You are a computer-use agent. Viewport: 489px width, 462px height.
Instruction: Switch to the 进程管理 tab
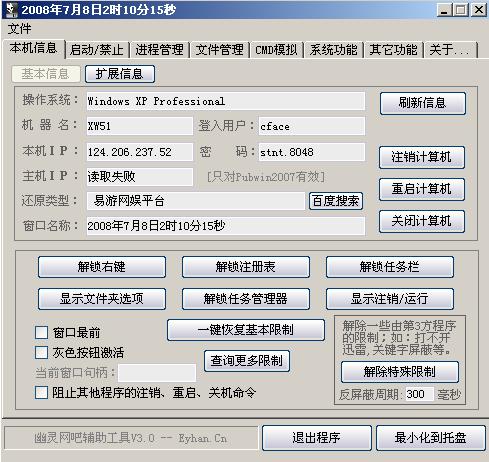159,50
